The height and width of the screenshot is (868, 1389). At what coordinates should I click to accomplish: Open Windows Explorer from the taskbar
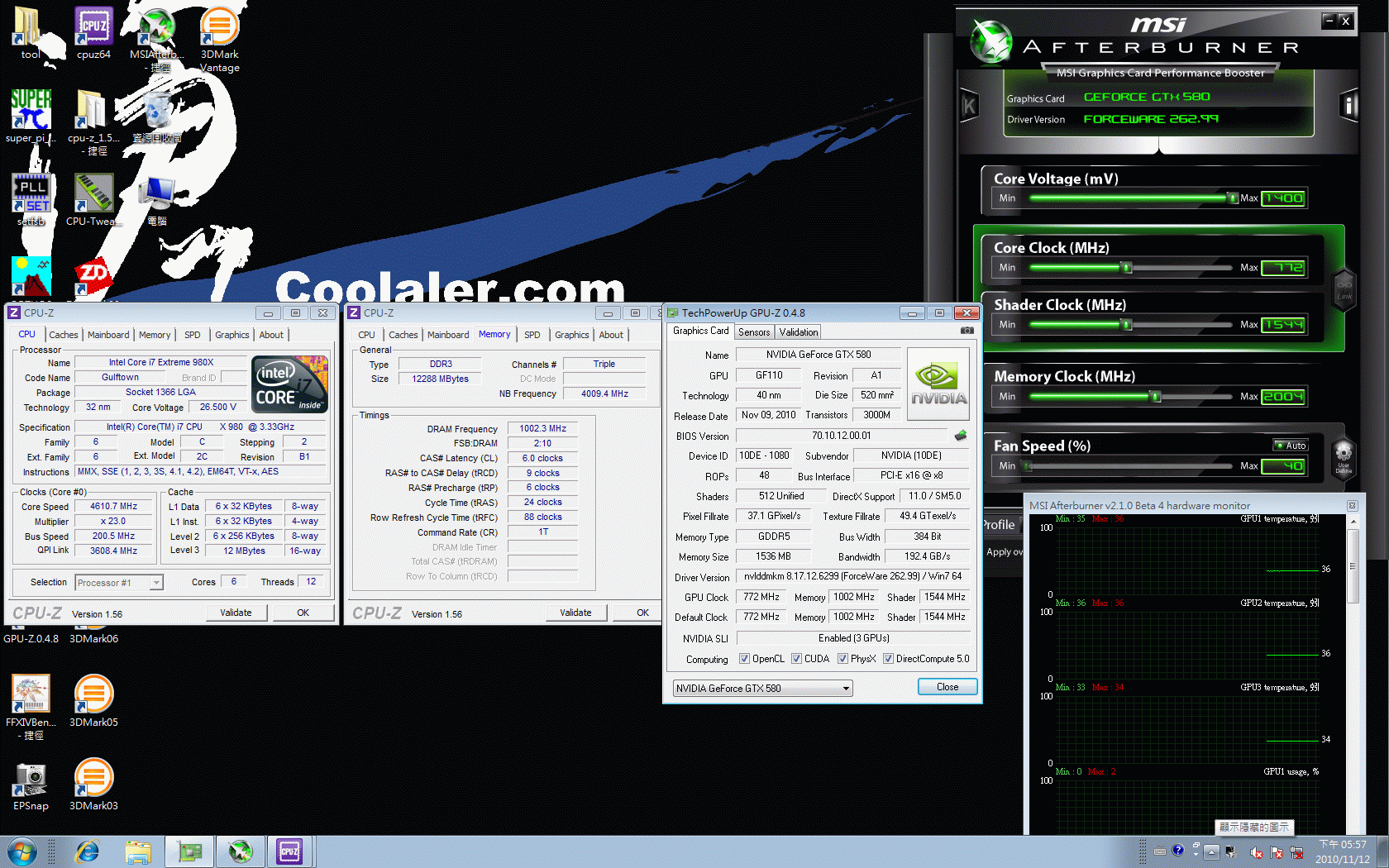coord(138,851)
